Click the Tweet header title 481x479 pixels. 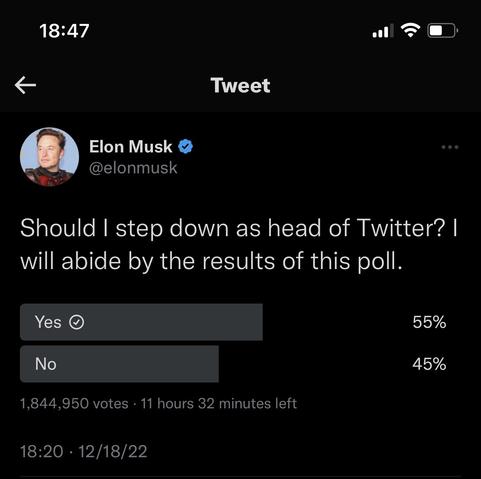pos(240,85)
